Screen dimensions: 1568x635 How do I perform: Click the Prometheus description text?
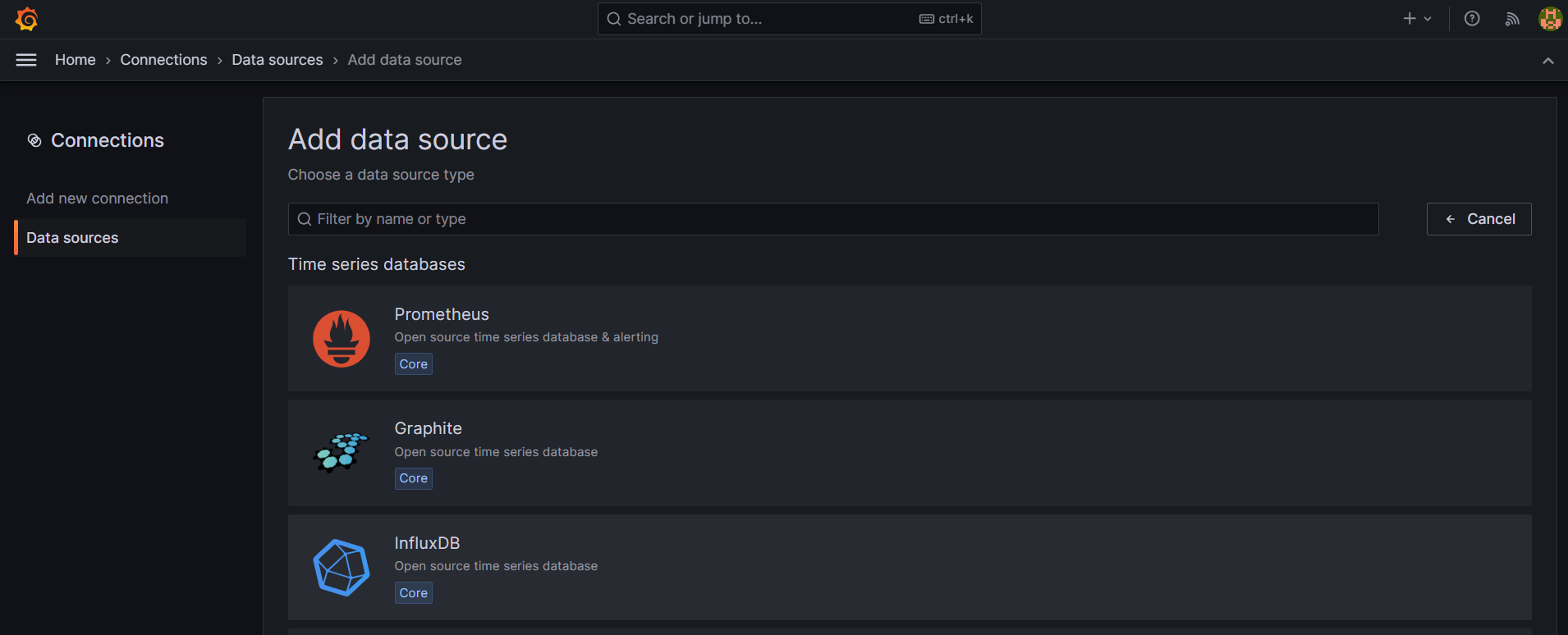point(526,337)
